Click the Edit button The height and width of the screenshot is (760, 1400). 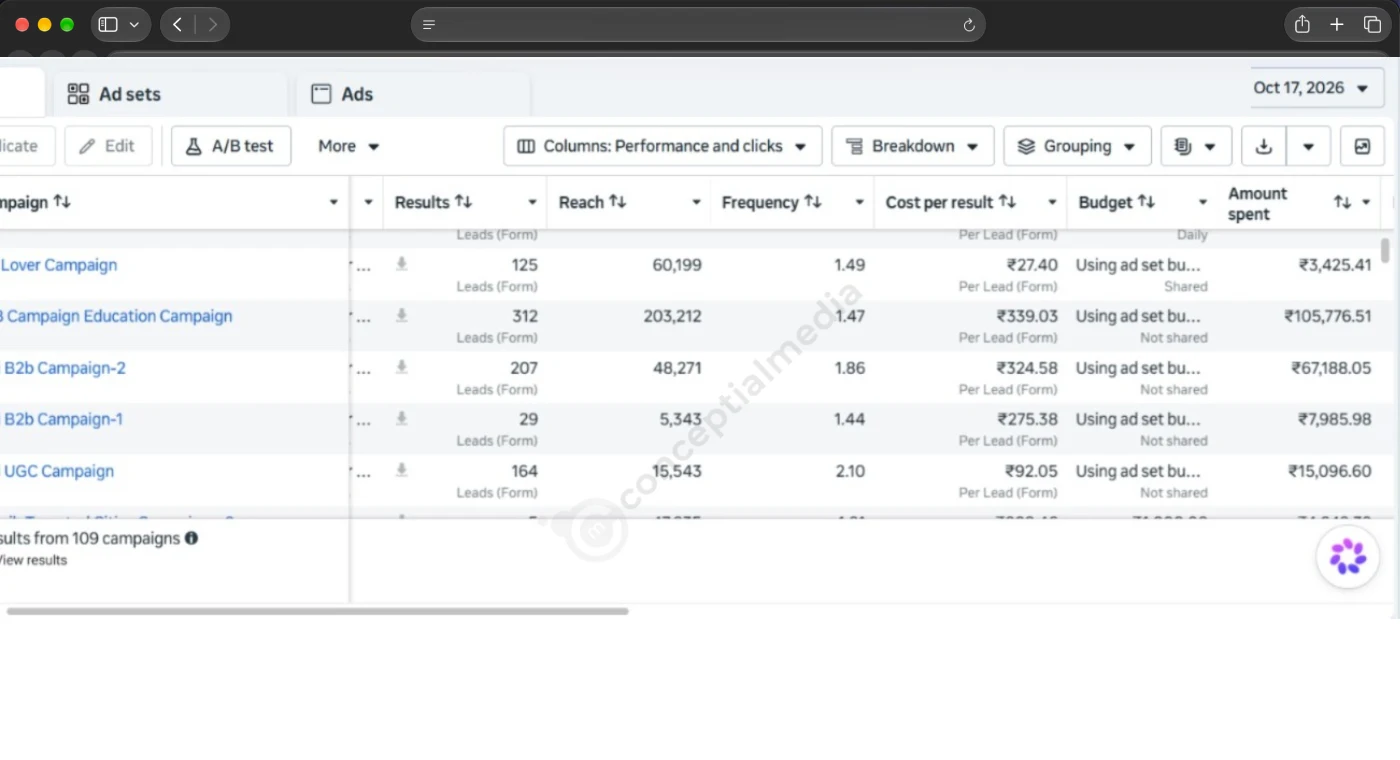point(108,146)
